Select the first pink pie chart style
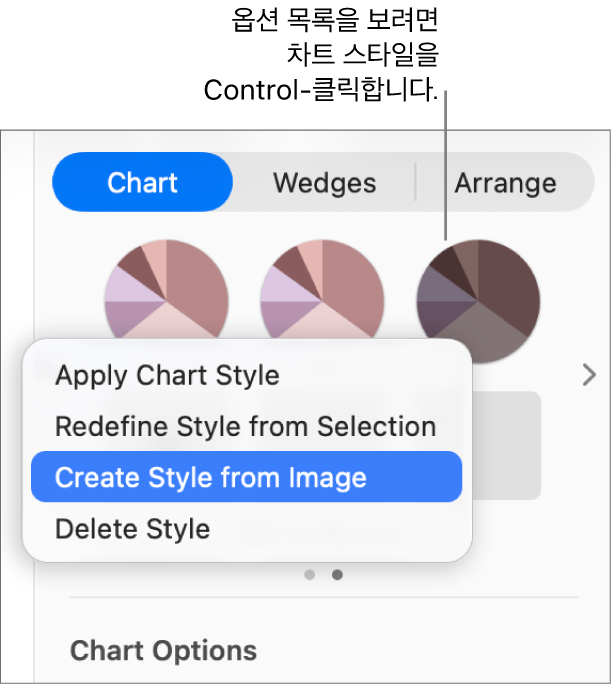611x686 pixels. click(166, 290)
